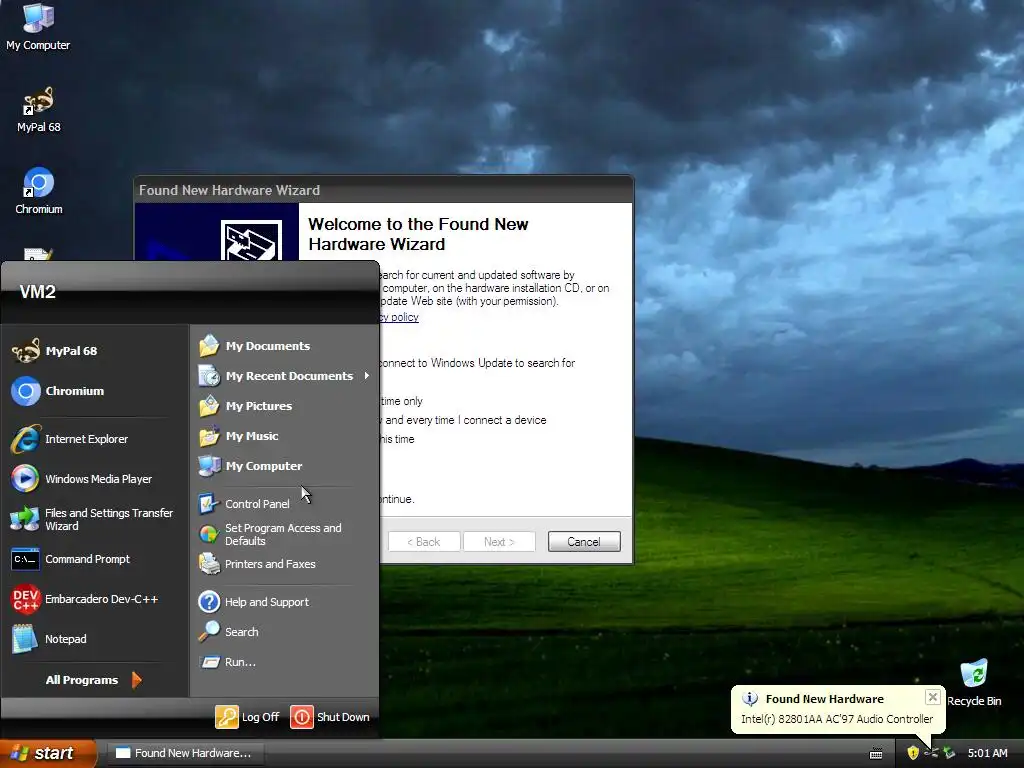Open My Documents folder
The width and height of the screenshot is (1024, 768).
[x=284, y=345]
